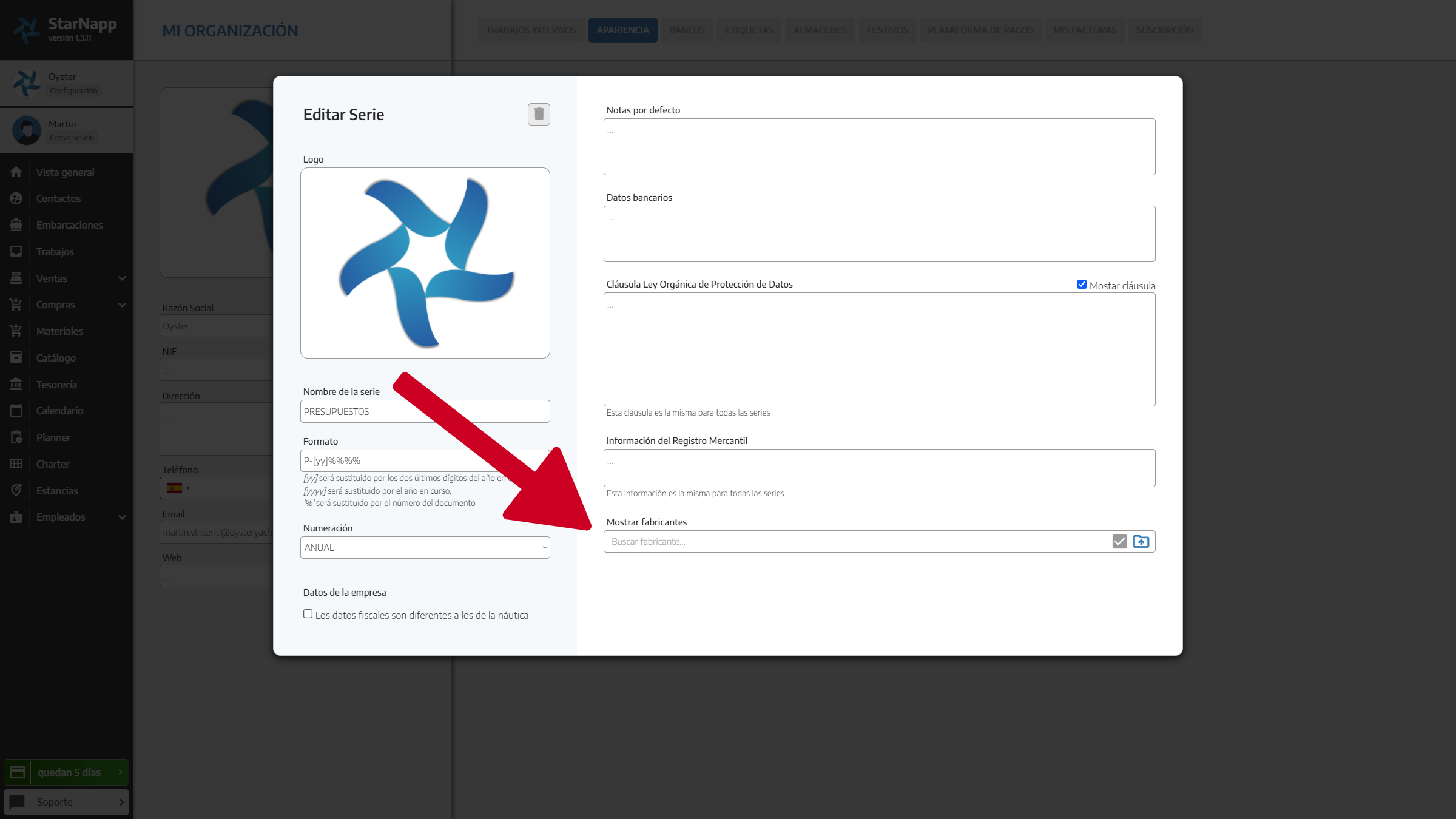
Task: Click the gray checkmark icon beside fabricante search
Action: (1119, 541)
